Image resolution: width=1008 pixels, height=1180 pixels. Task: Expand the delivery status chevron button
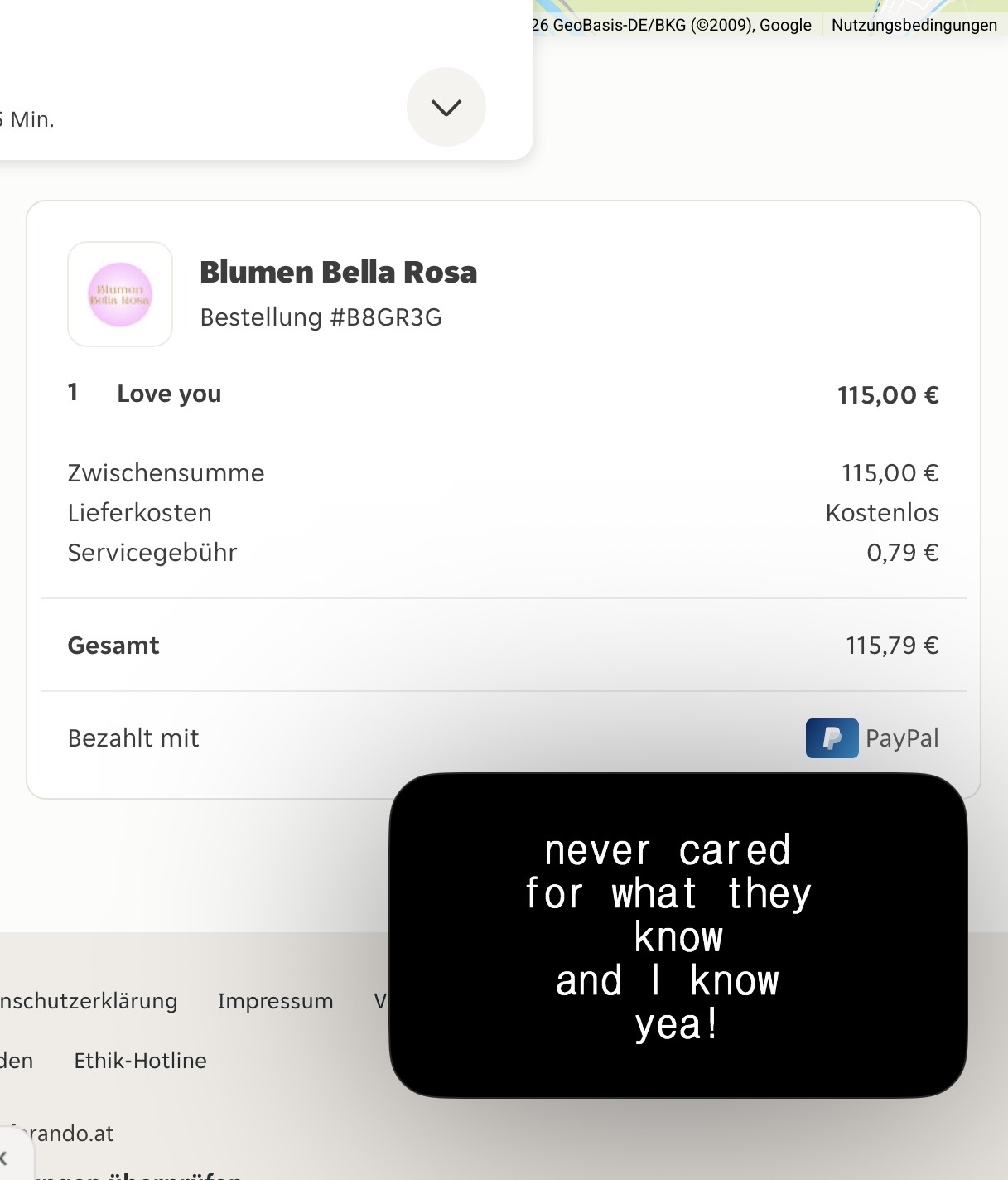[x=446, y=107]
